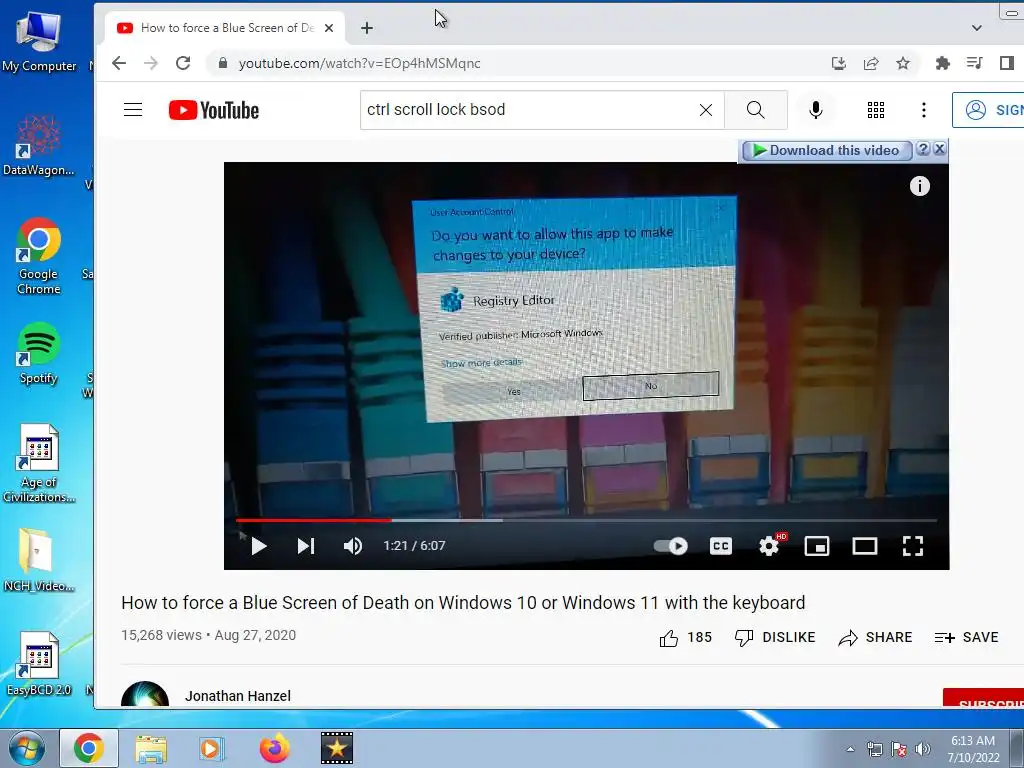The image size is (1024, 768).
Task: View site information lock icon
Action: 223,63
